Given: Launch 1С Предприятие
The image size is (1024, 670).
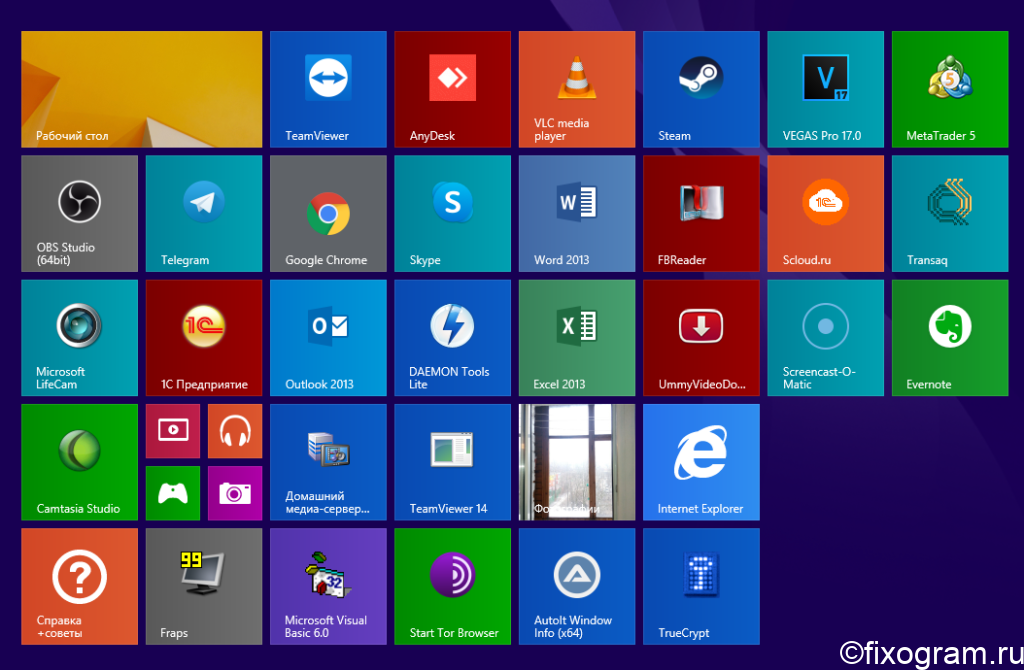Looking at the screenshot, I should pyautogui.click(x=204, y=338).
